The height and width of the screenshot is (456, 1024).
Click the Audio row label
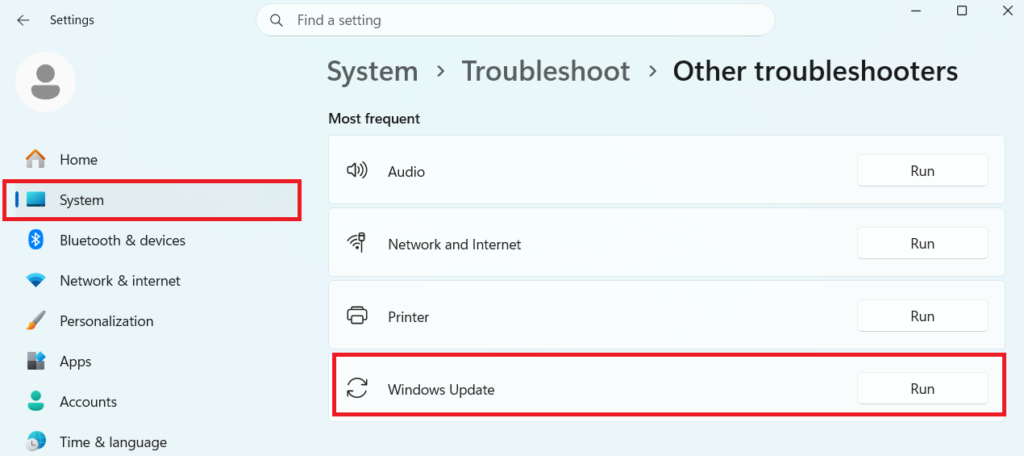tap(406, 172)
